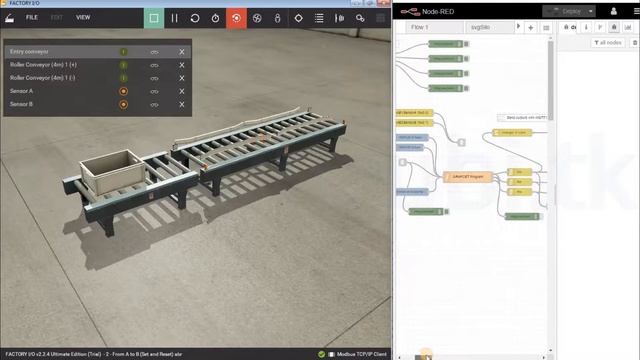Pause the Factory I/O simulation
This screenshot has height=360, width=640.
tap(174, 18)
